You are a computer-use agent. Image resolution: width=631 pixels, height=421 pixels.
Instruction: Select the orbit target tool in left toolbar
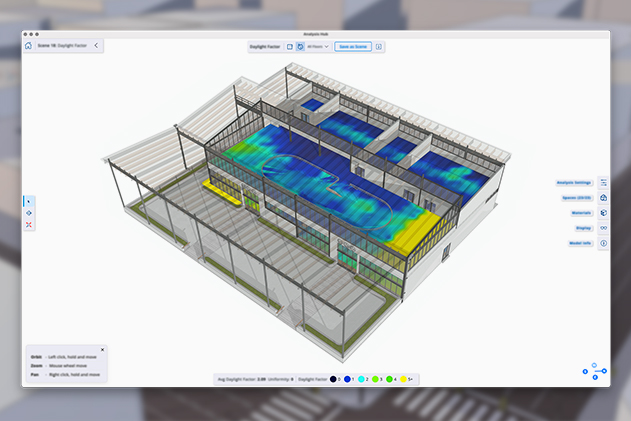tap(29, 213)
